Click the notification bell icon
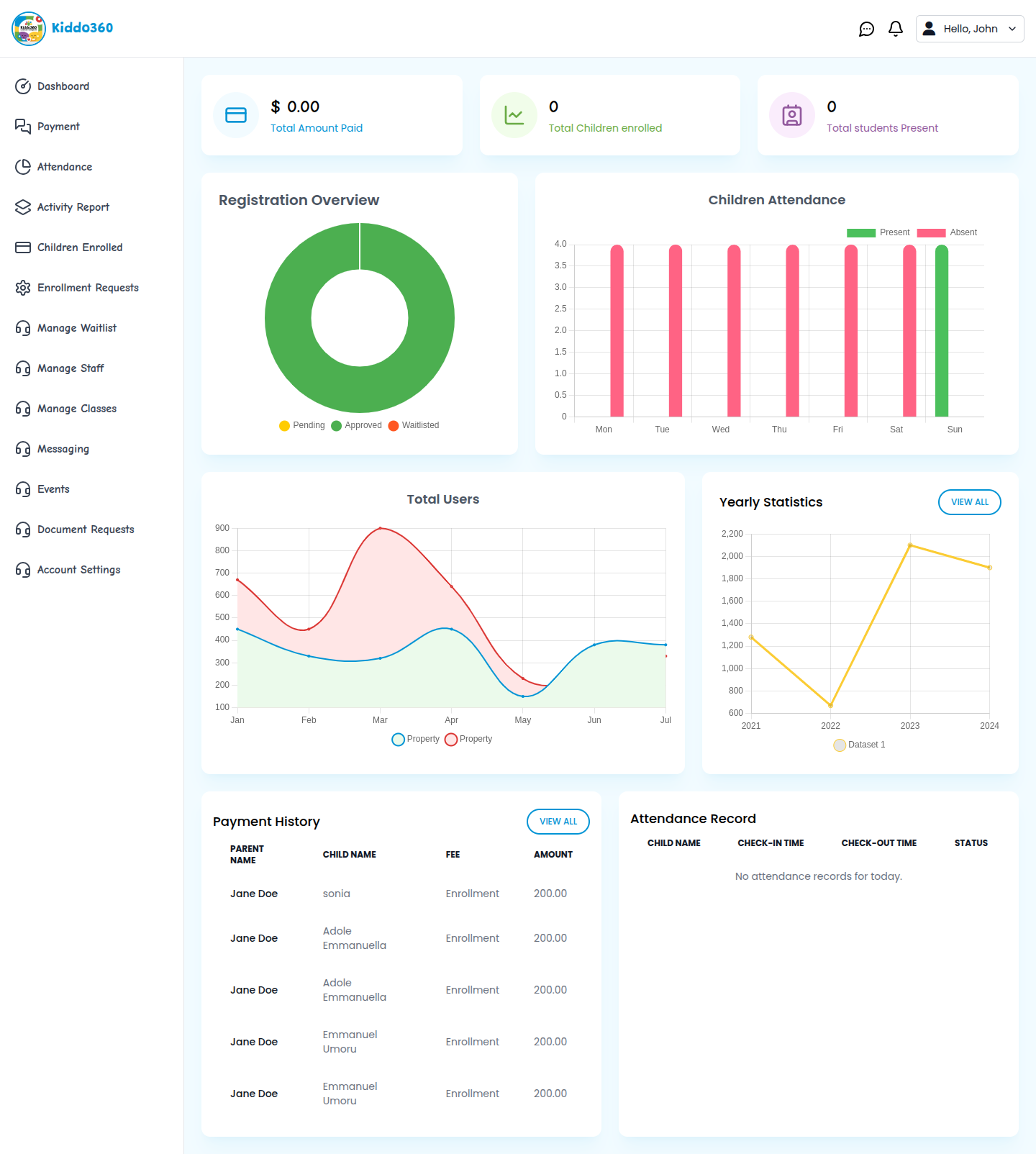Screen dimensions: 1036x1154 click(x=895, y=29)
